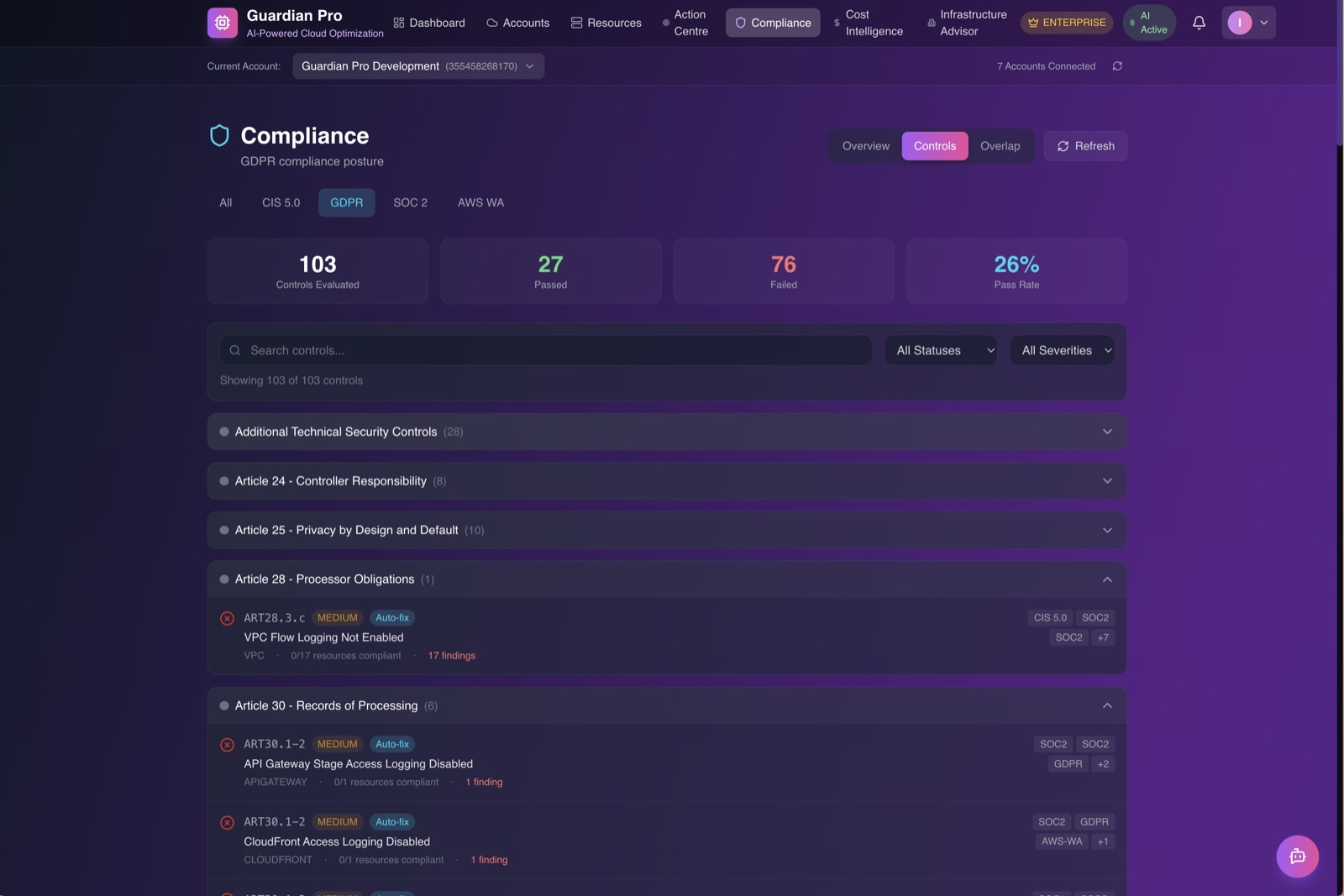The width and height of the screenshot is (1344, 896).
Task: Click the ENTERPRISE crown badge
Action: [1066, 23]
